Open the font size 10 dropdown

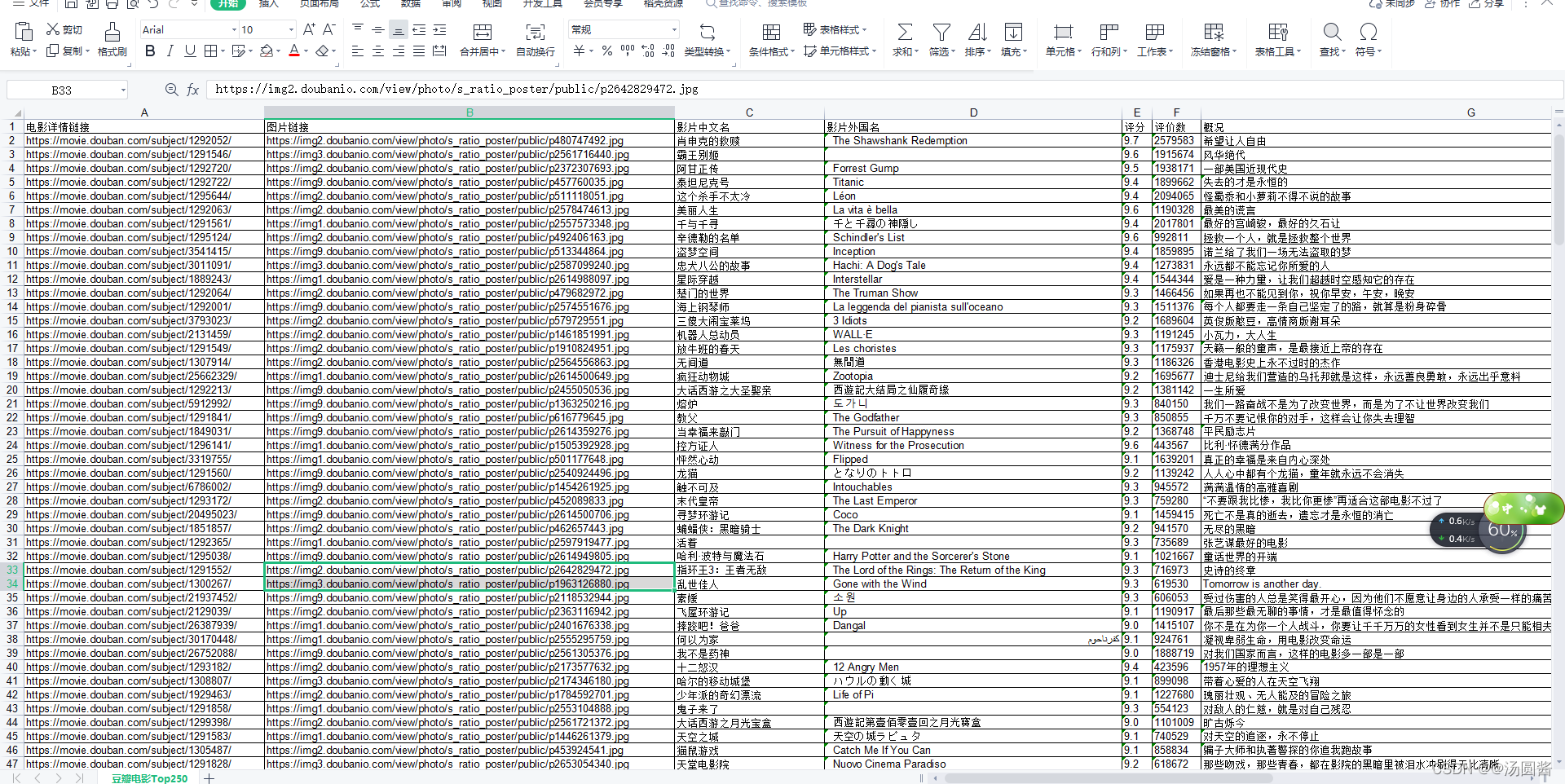tap(291, 29)
